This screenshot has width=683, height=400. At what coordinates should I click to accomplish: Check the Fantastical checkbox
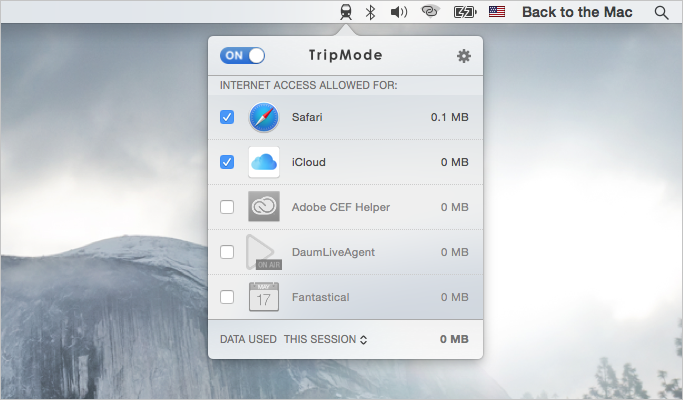tap(227, 297)
